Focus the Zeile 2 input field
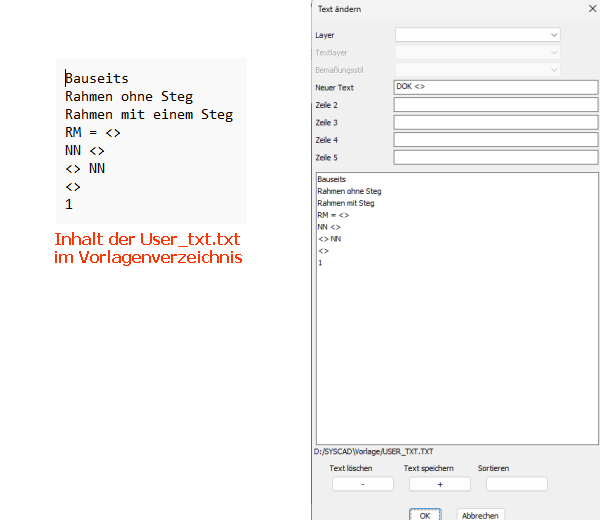The image size is (600, 520). click(x=495, y=105)
